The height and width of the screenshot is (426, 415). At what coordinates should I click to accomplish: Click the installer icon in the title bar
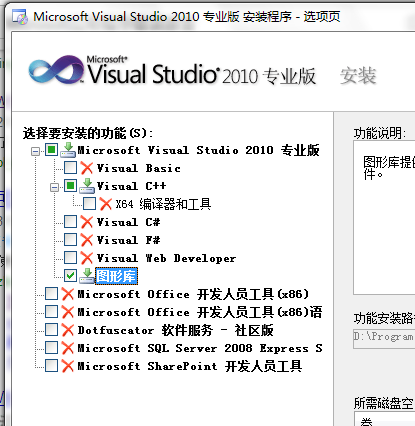pos(20,17)
